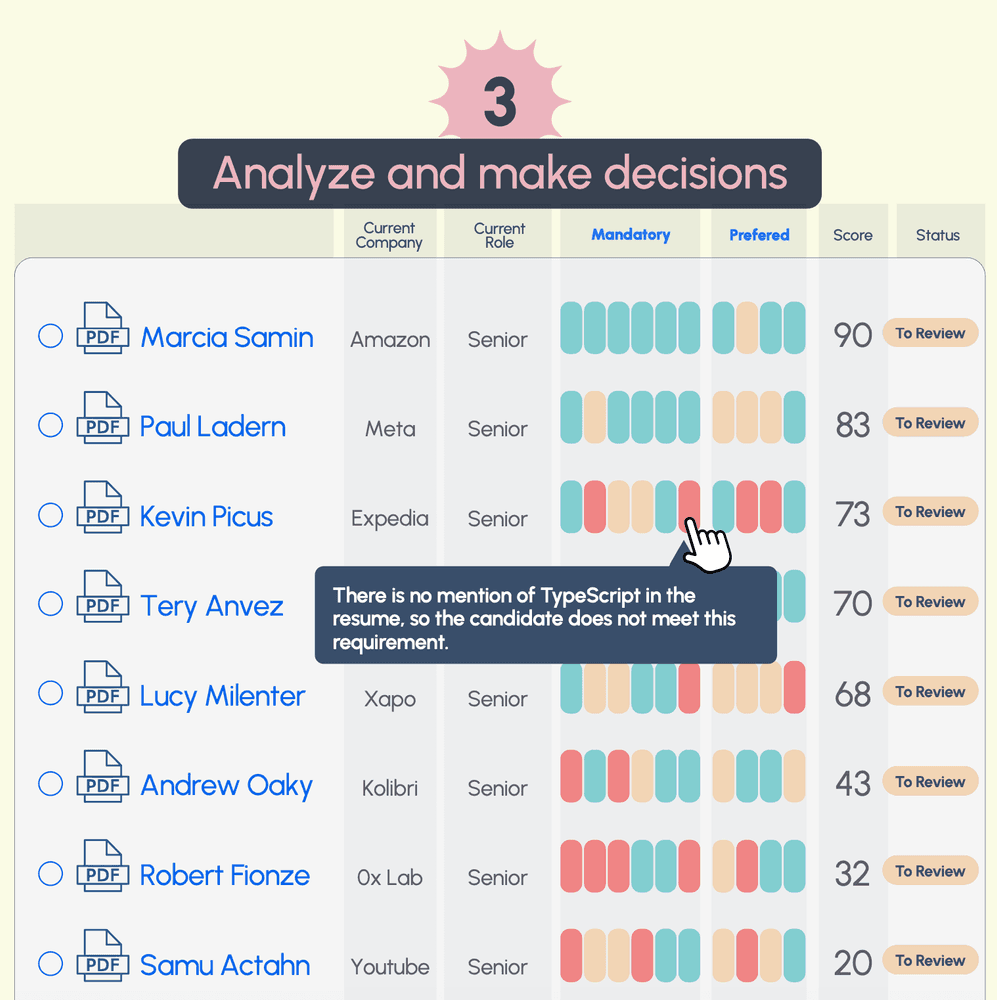Click Paul Ladern's score of 83
The height and width of the screenshot is (1000, 997).
pos(853,425)
